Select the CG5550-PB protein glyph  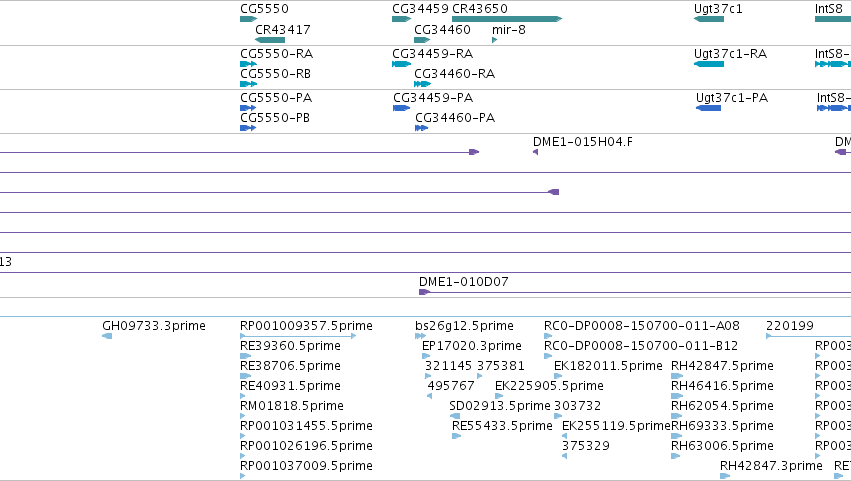point(248,128)
